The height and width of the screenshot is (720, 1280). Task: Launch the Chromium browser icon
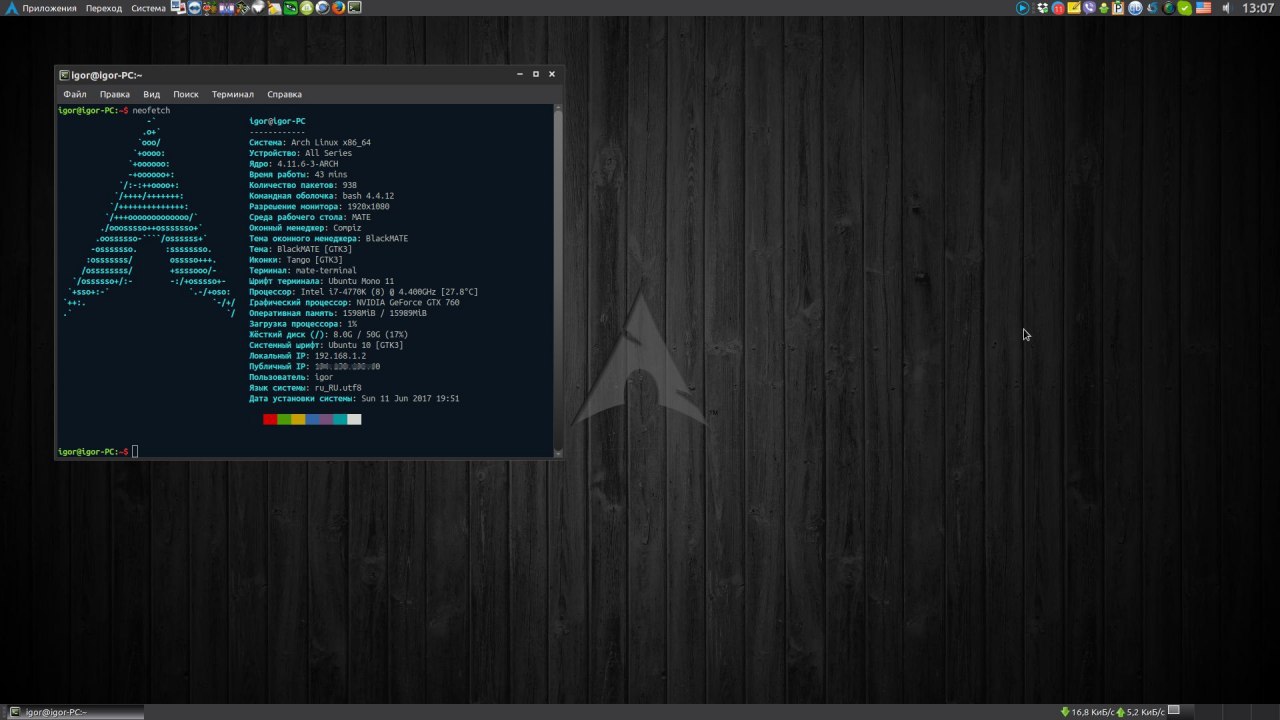coord(322,8)
